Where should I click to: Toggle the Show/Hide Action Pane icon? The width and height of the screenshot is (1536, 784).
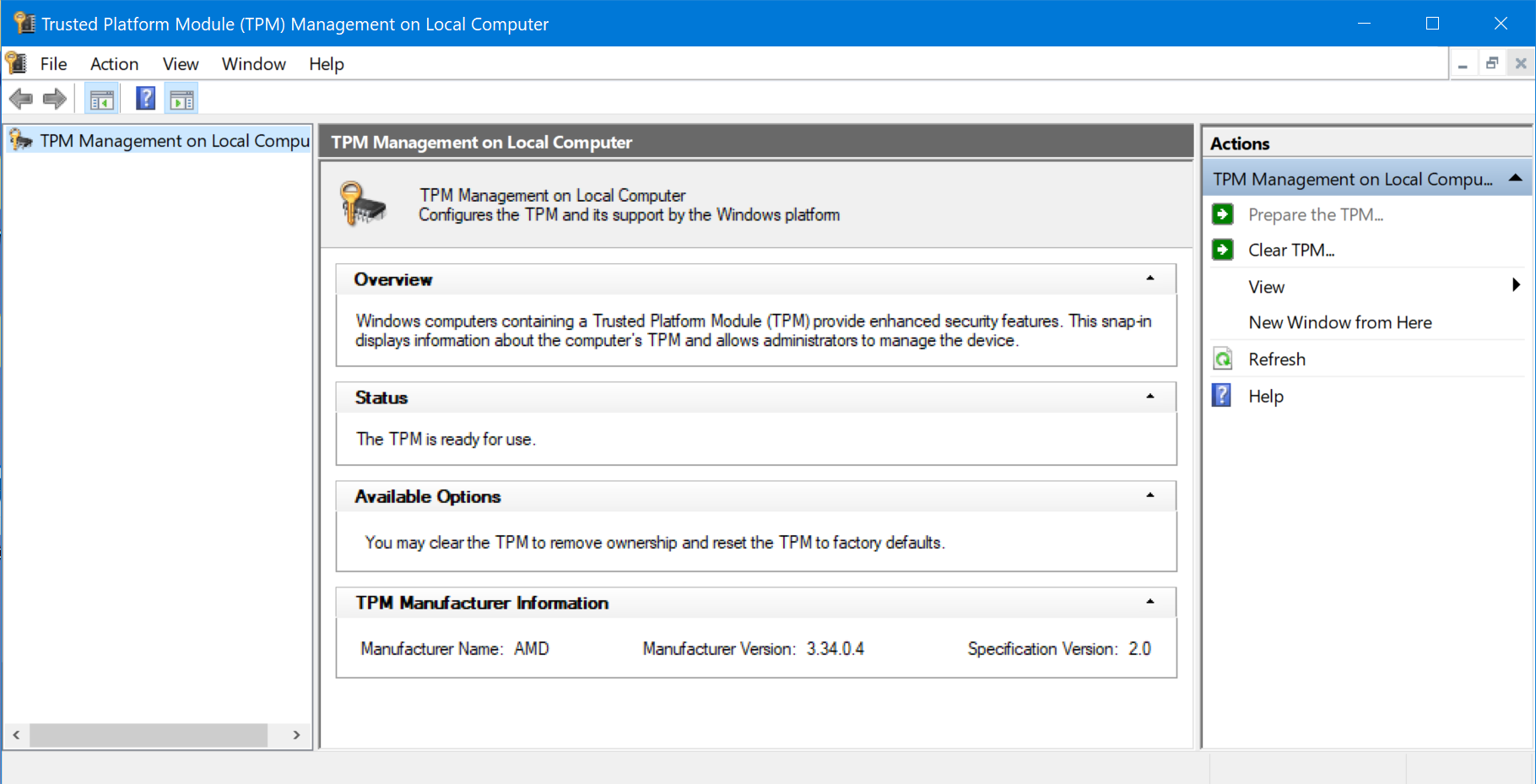(x=181, y=100)
